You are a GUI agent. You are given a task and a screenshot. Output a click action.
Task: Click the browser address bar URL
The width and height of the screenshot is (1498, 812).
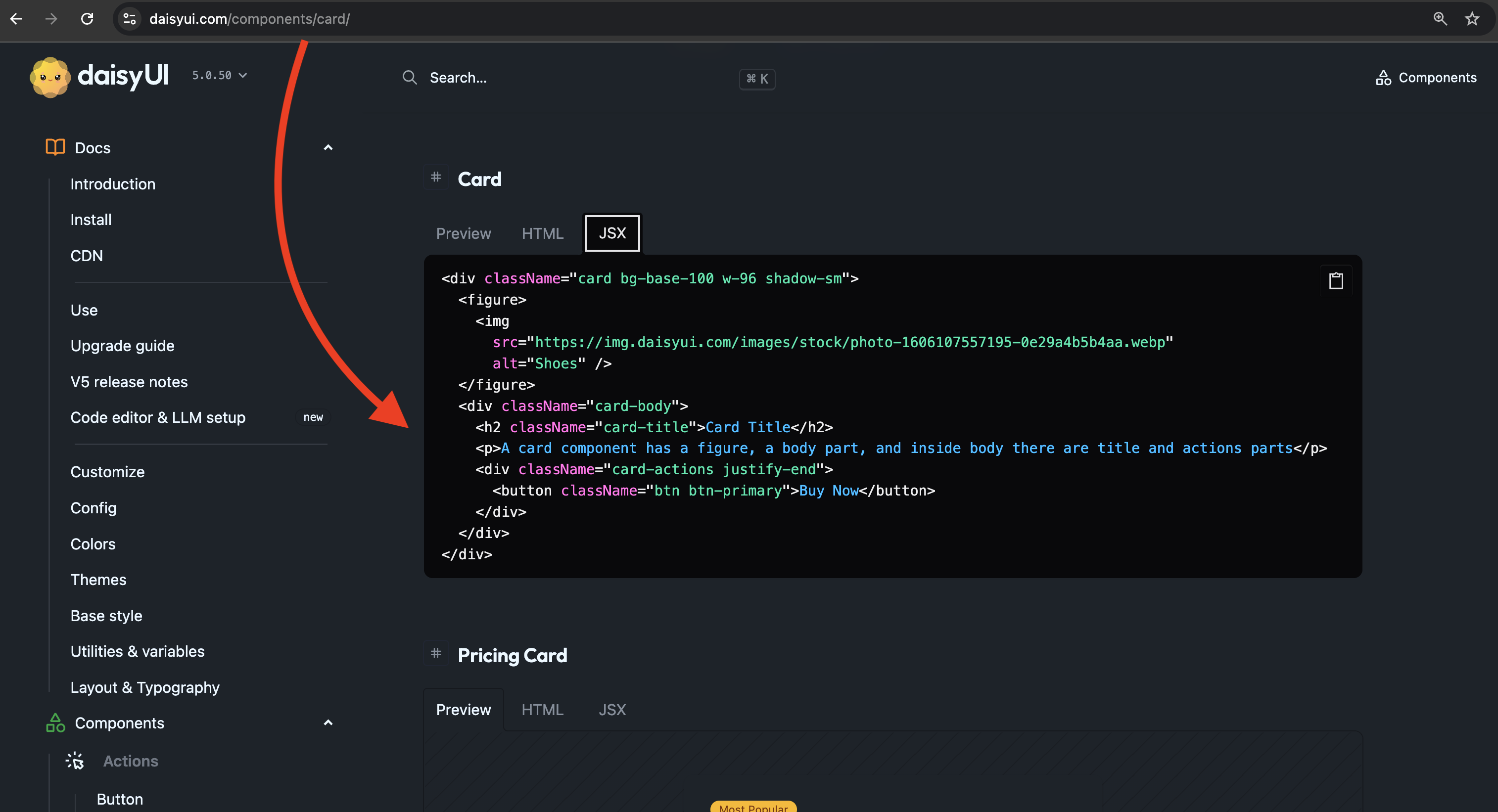pos(249,19)
